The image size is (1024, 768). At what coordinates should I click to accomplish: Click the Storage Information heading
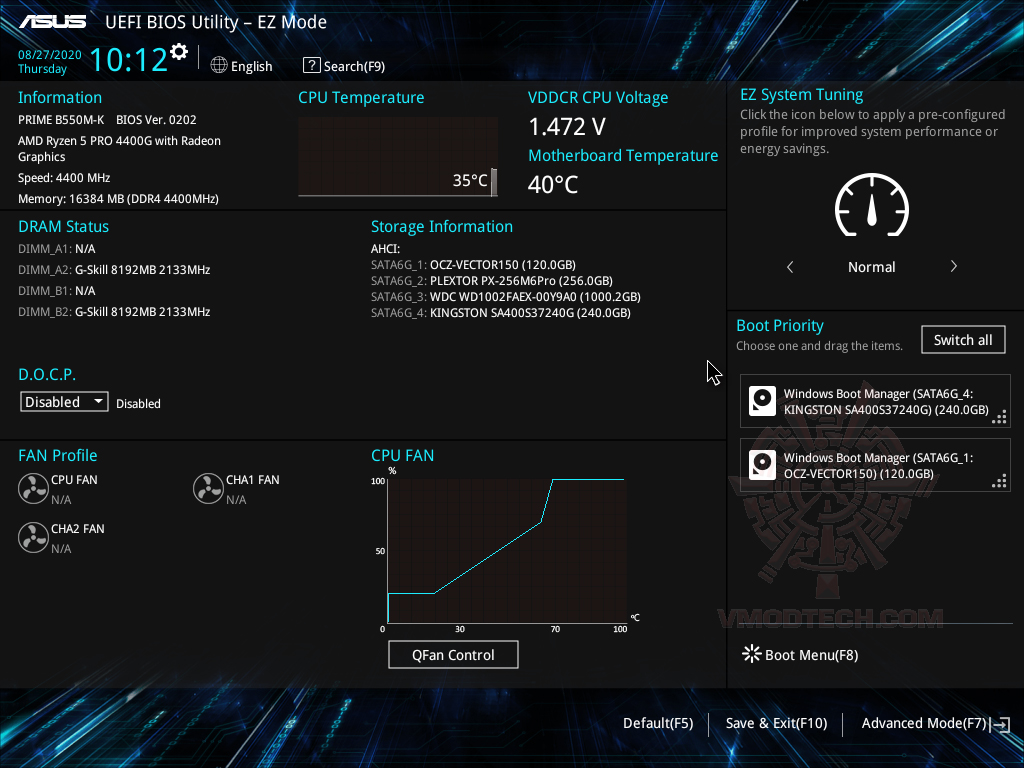tap(442, 227)
